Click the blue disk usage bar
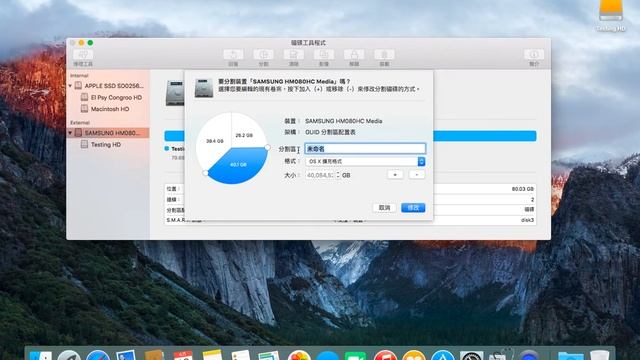Viewport: 640px width, 360px height. [484, 136]
